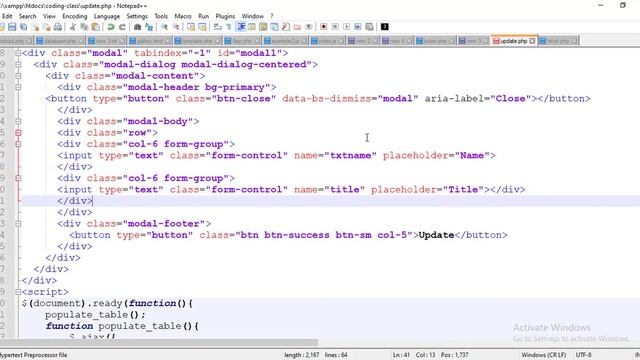Stop macro recording icon

click(335, 27)
